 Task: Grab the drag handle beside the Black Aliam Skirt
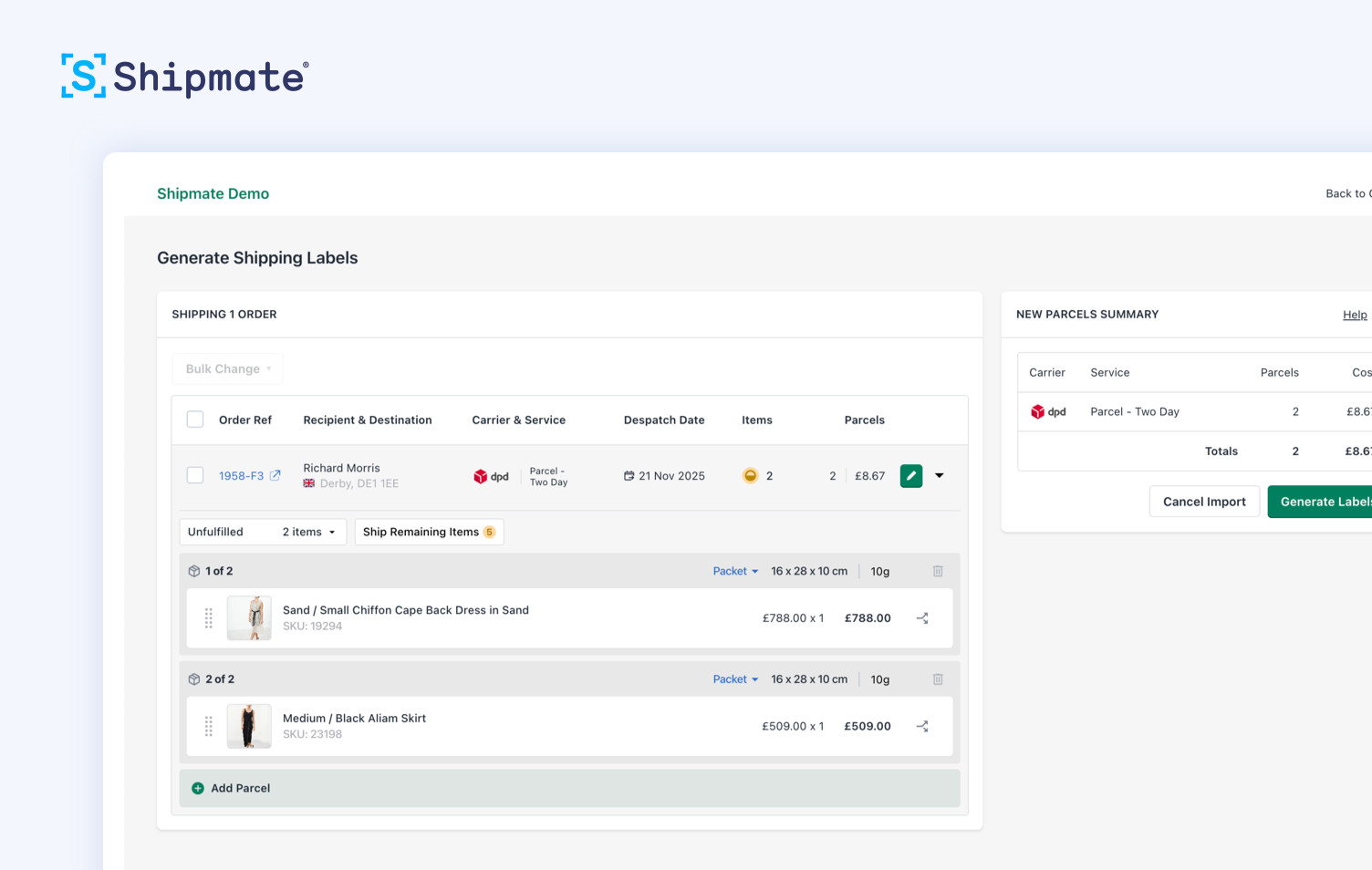208,726
